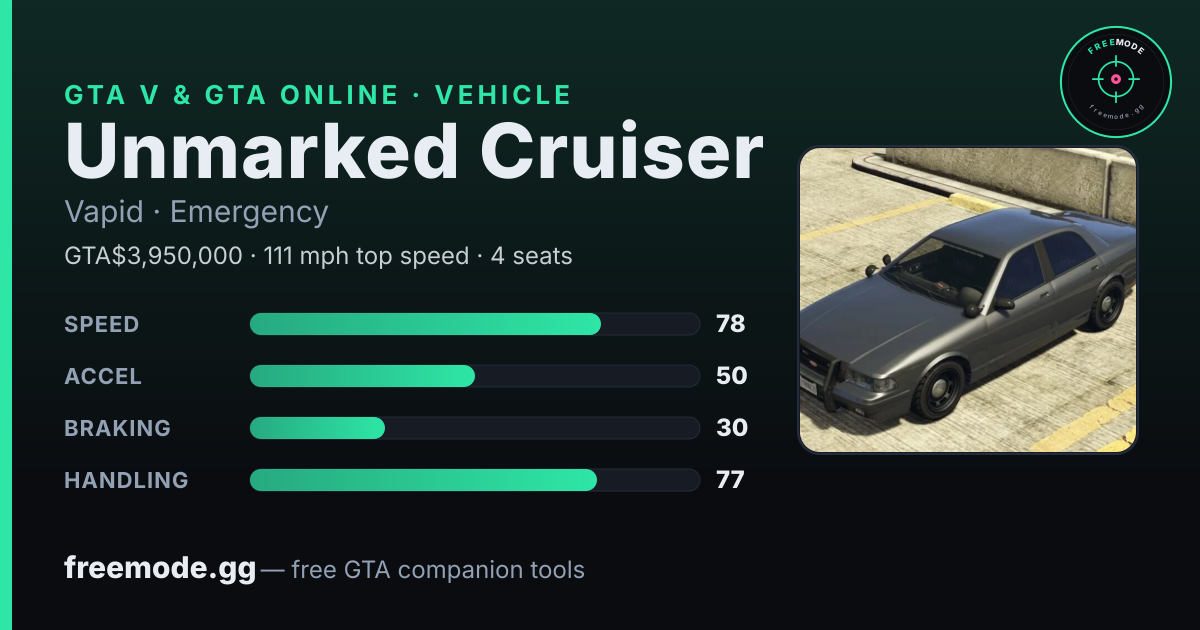Click the ACCEL stat label

coord(103,376)
